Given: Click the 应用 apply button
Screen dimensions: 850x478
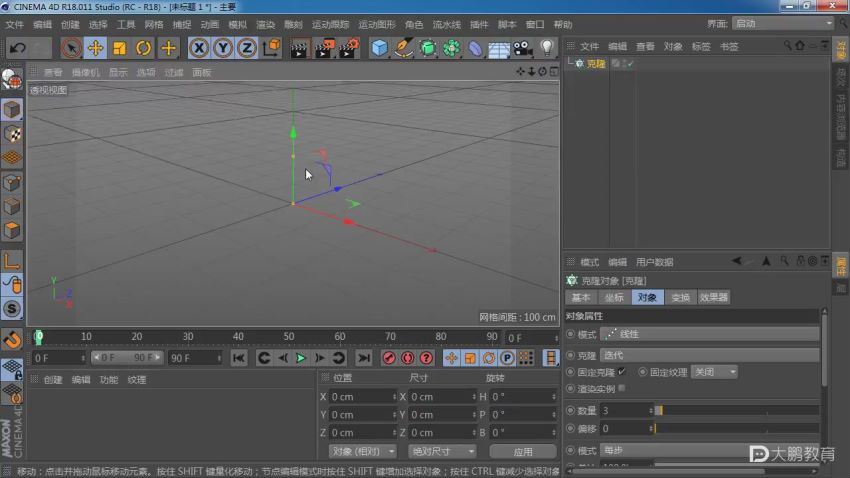Looking at the screenshot, I should [523, 451].
